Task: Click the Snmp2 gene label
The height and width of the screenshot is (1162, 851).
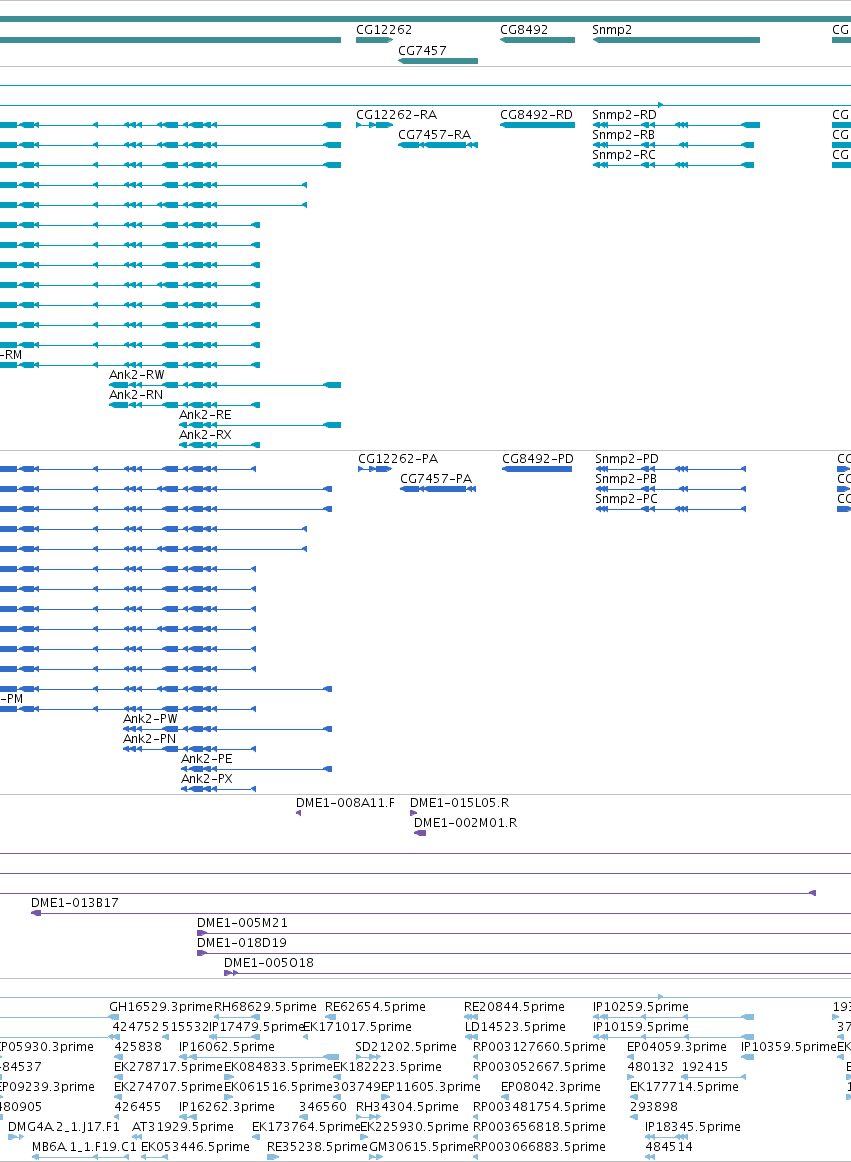Action: tap(612, 30)
